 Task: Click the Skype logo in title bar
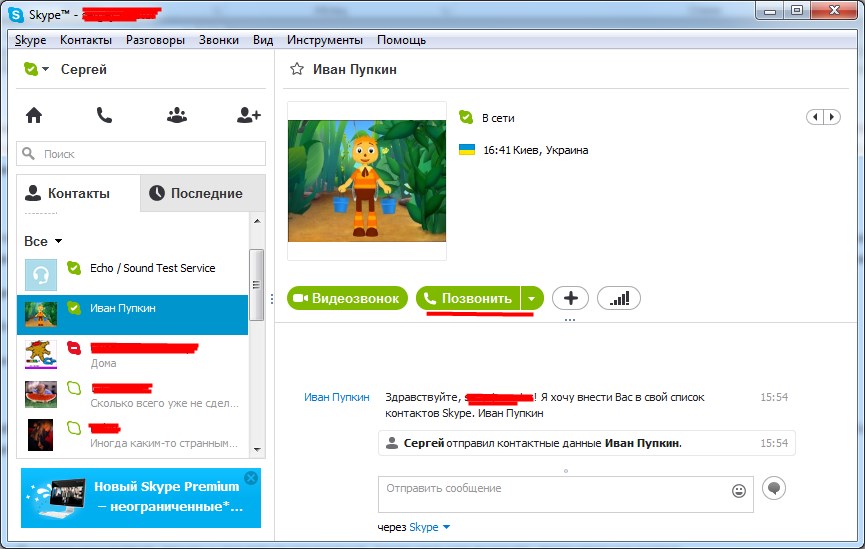point(16,14)
